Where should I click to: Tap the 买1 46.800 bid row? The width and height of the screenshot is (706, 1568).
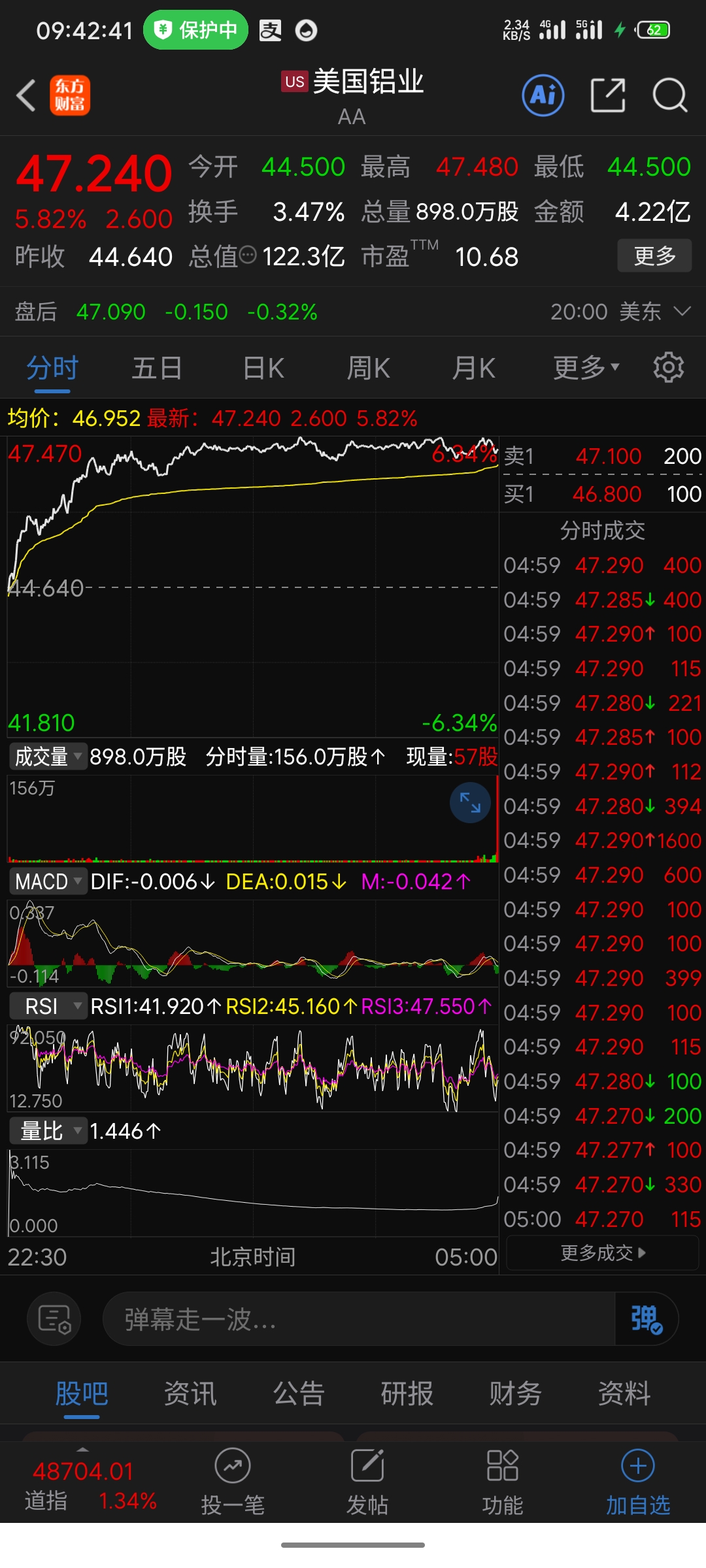(603, 494)
